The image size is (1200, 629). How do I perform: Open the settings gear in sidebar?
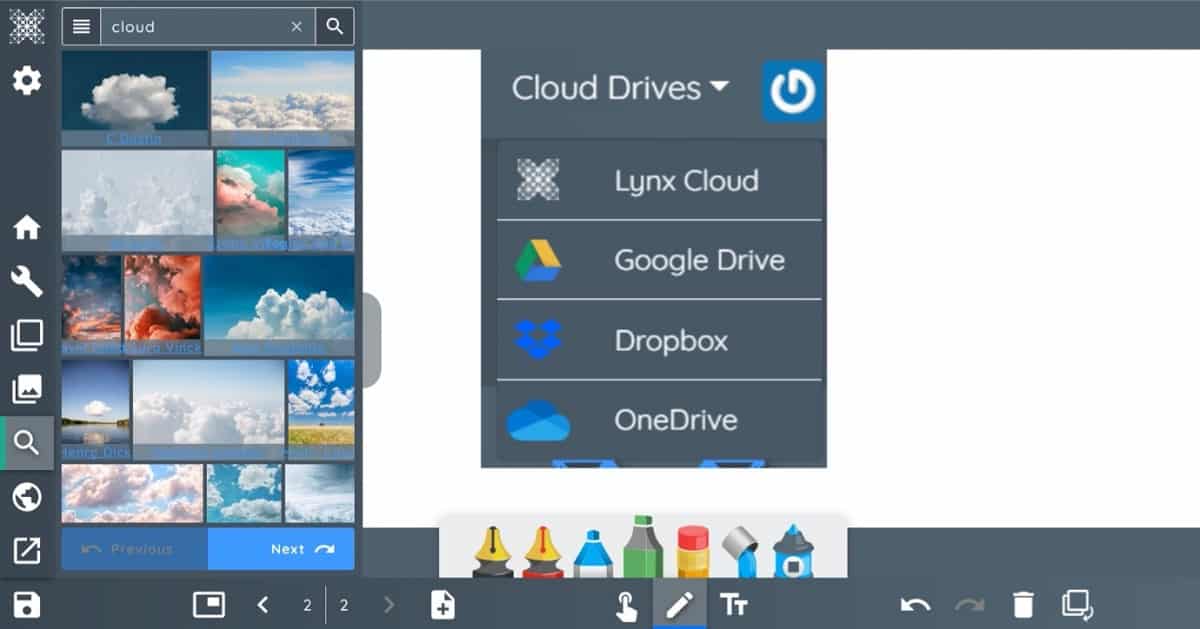(x=27, y=81)
